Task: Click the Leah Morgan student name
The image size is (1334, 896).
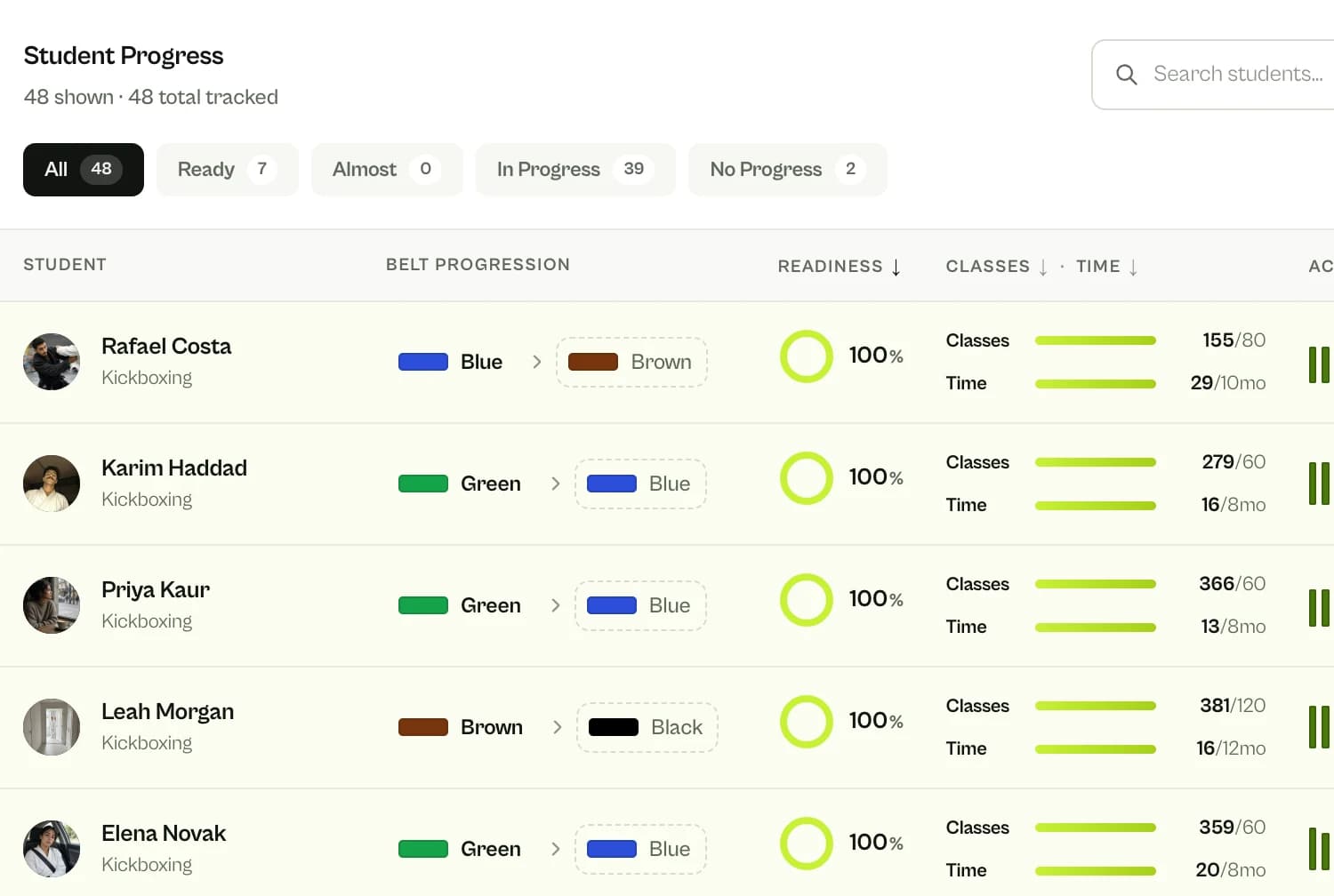Action: tap(168, 712)
